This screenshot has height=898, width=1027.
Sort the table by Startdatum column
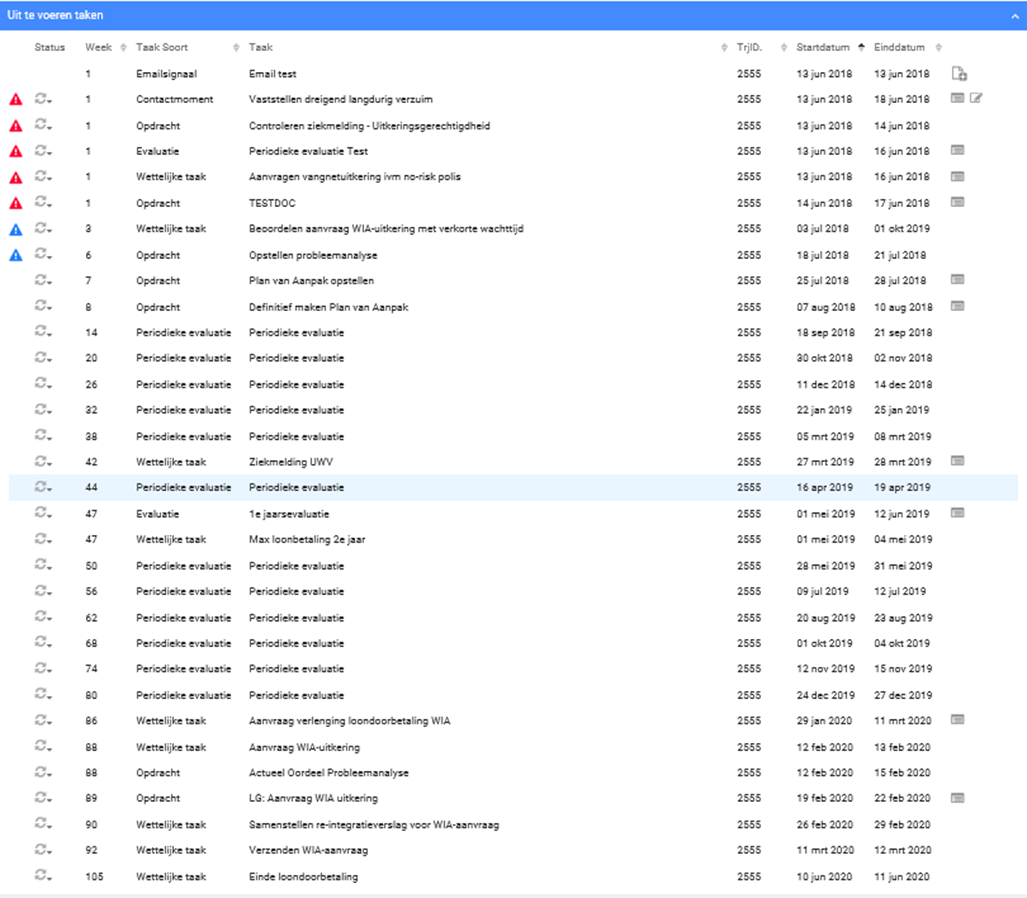[823, 48]
